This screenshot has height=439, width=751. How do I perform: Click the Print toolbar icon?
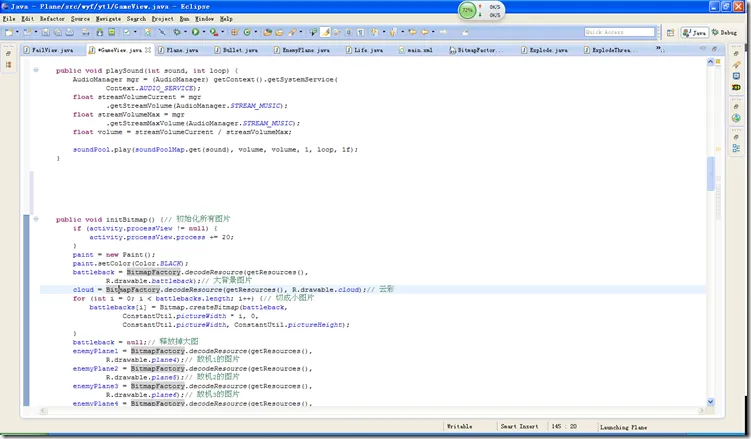(69, 32)
